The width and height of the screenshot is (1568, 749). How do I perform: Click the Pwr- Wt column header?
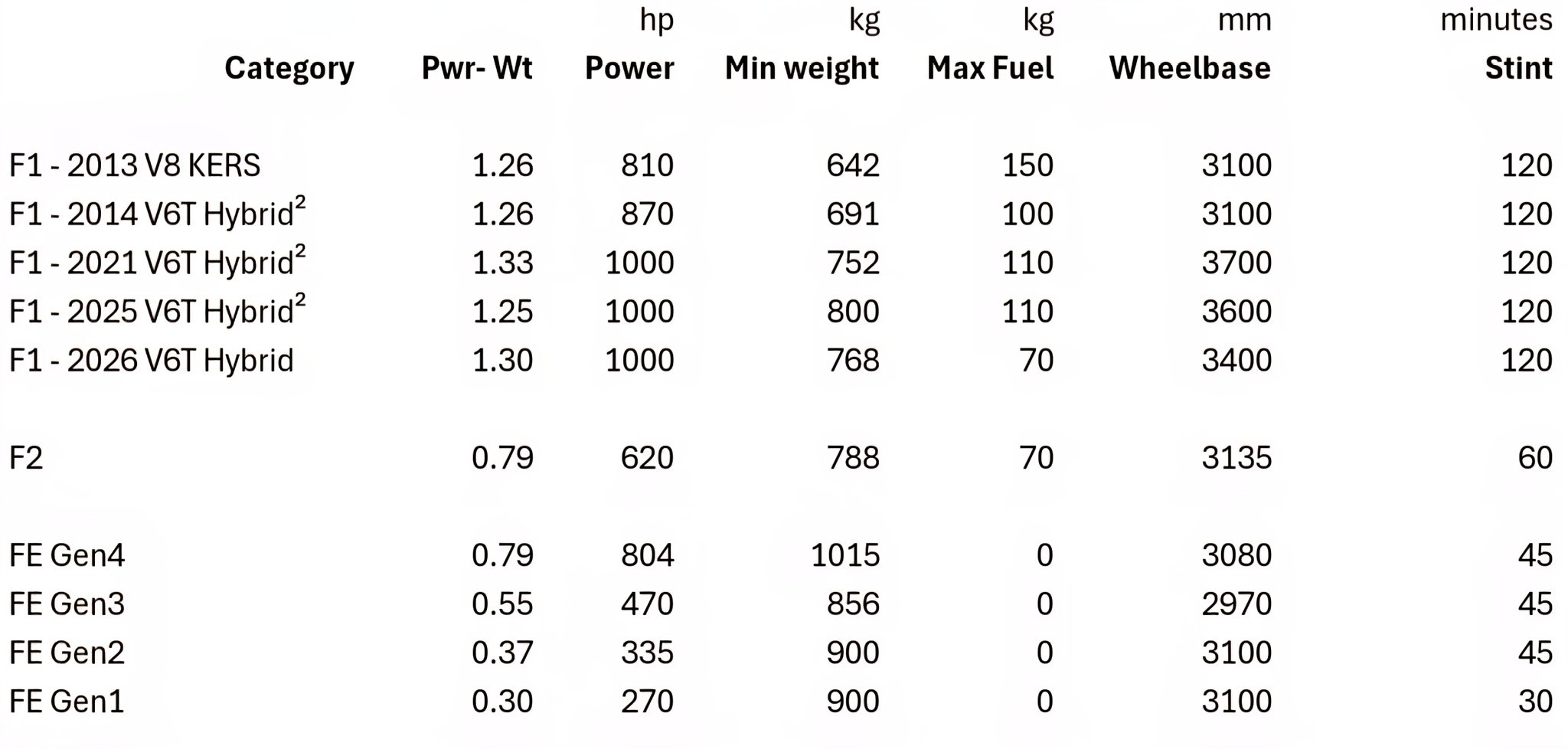(x=477, y=68)
